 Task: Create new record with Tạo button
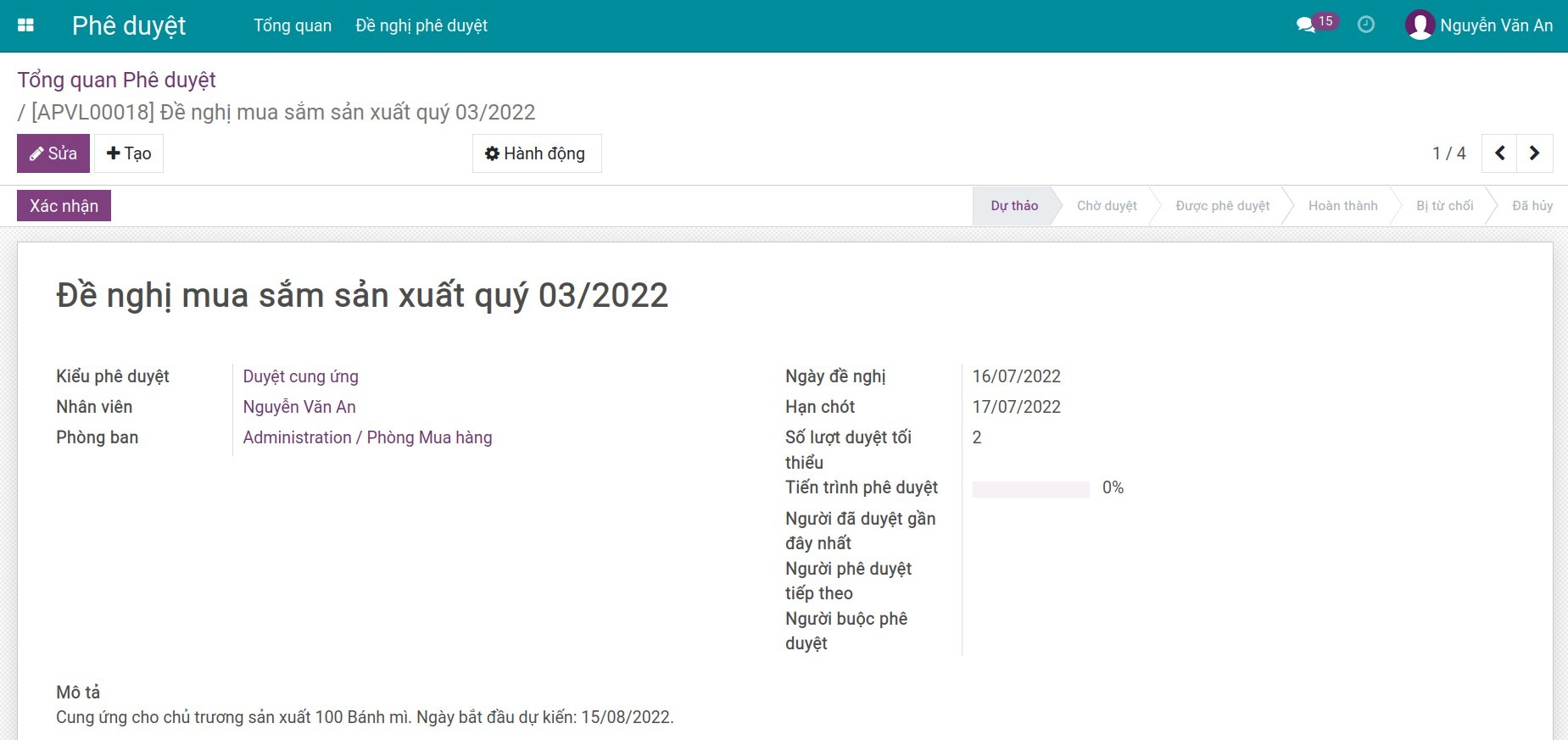[x=129, y=153]
